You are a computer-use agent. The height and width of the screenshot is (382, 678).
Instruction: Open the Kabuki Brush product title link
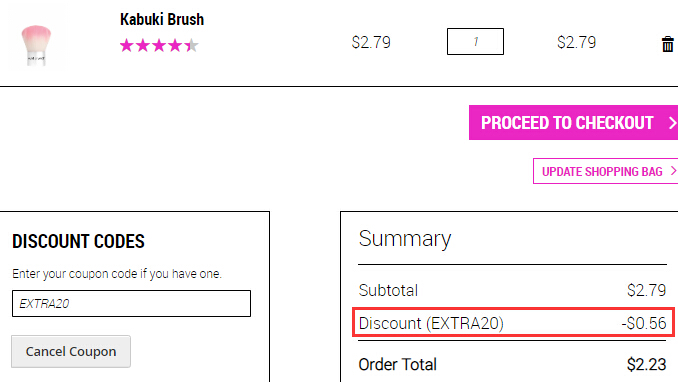click(162, 19)
